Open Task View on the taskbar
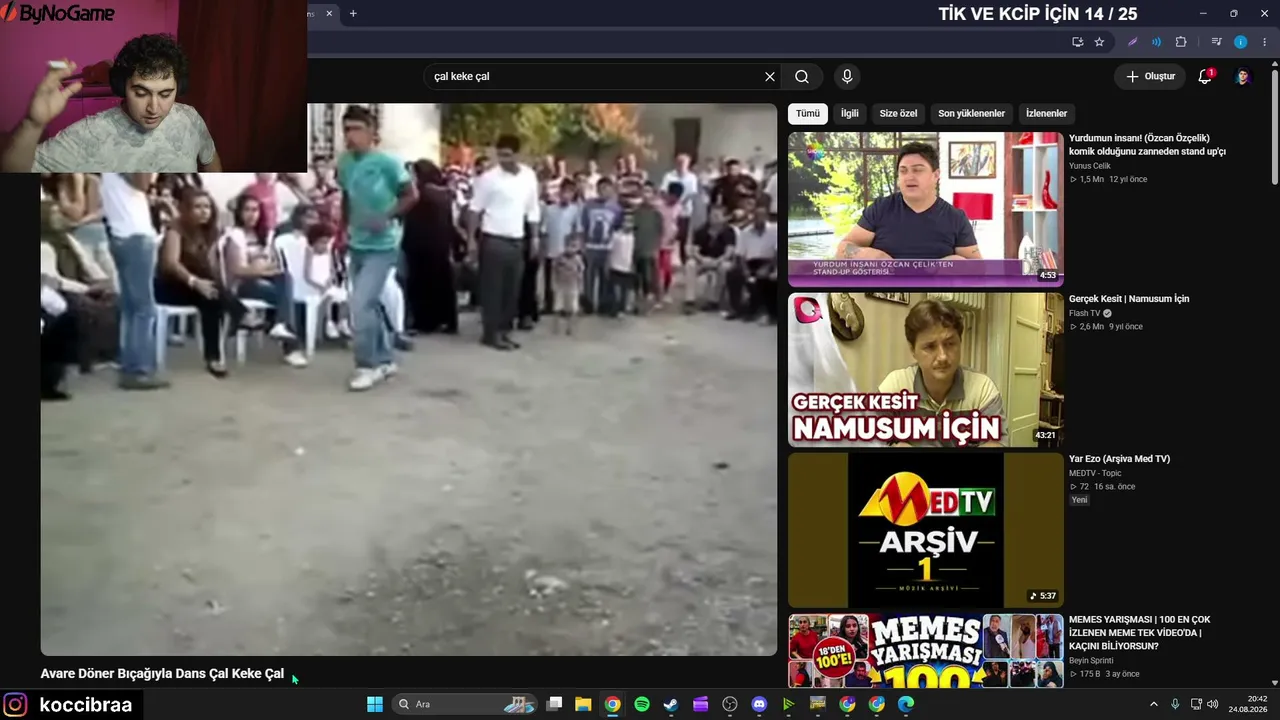The image size is (1280, 720). 555,704
